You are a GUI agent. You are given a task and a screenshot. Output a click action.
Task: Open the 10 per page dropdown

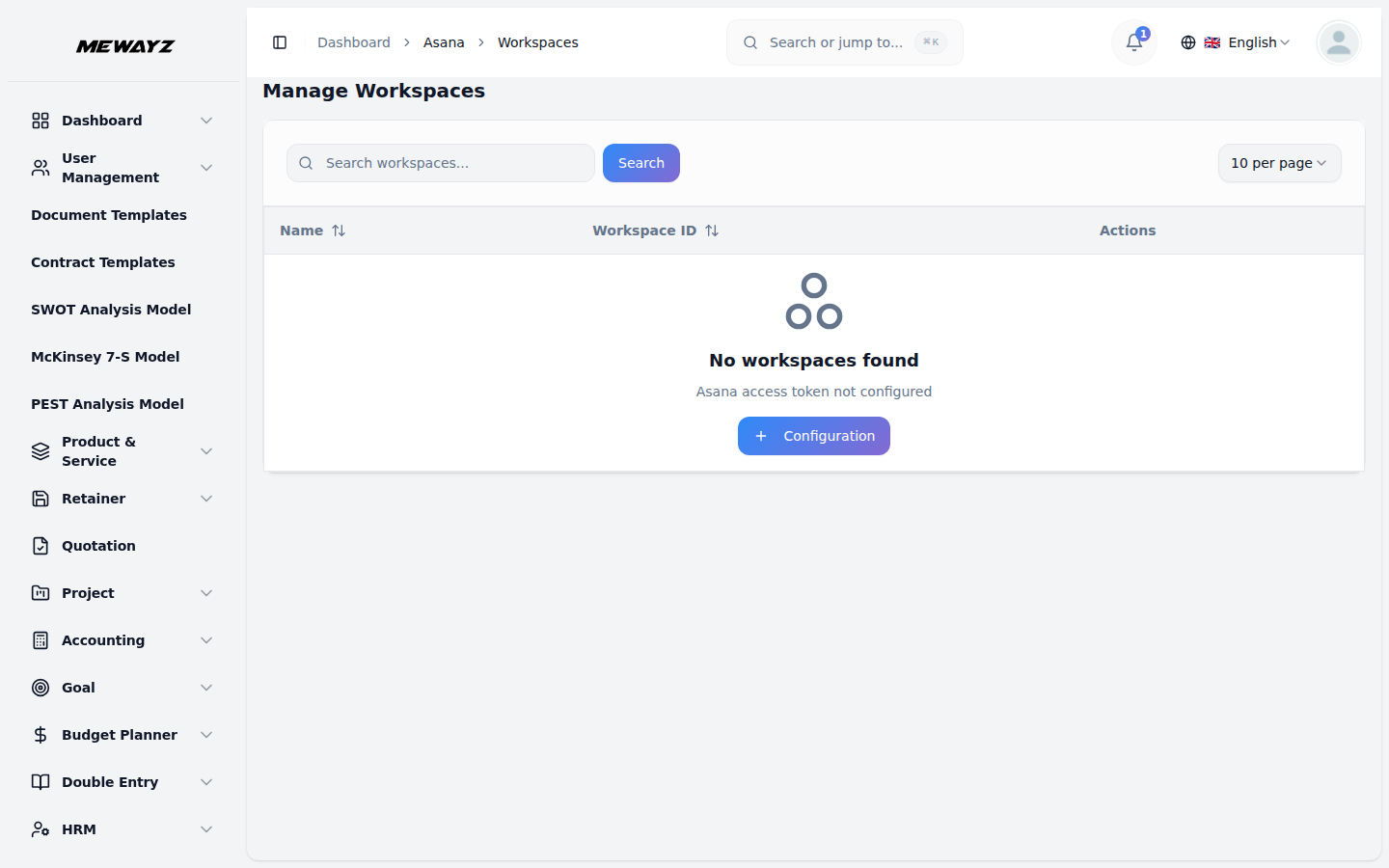coord(1279,163)
